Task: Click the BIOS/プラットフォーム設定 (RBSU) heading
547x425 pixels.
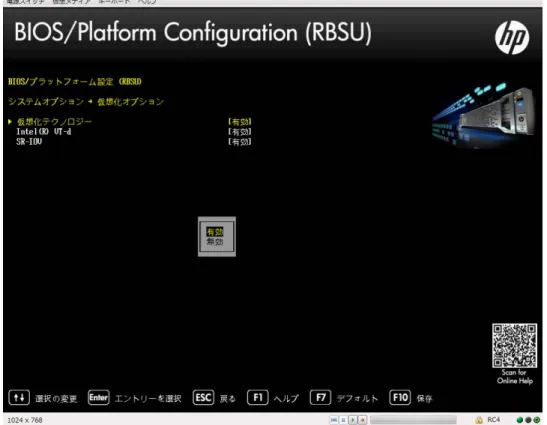Action: [75, 82]
